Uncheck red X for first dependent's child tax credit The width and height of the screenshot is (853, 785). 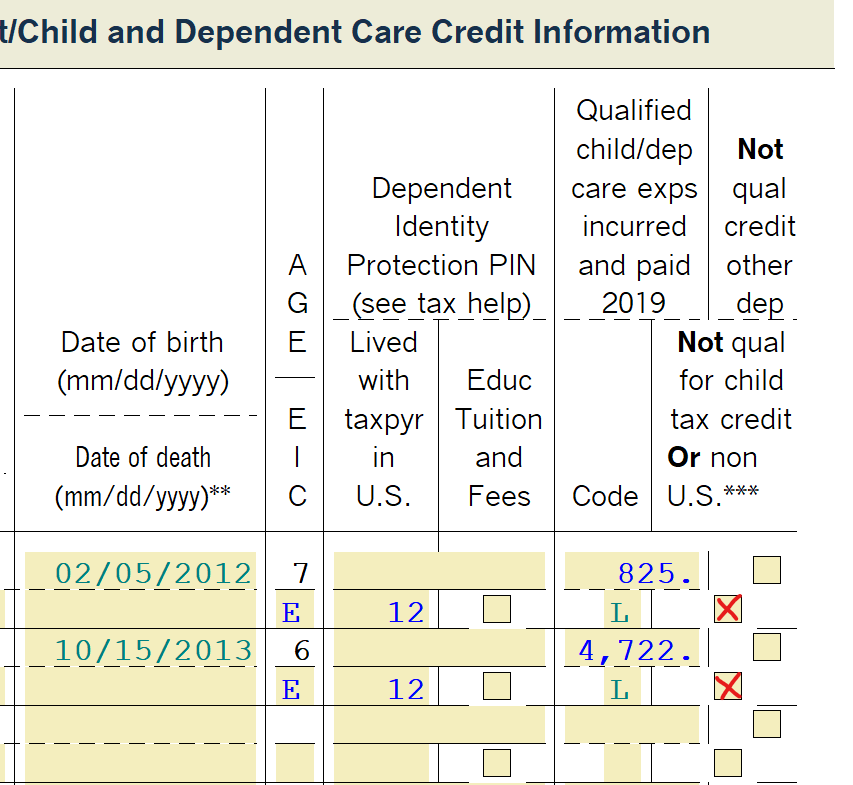point(727,608)
